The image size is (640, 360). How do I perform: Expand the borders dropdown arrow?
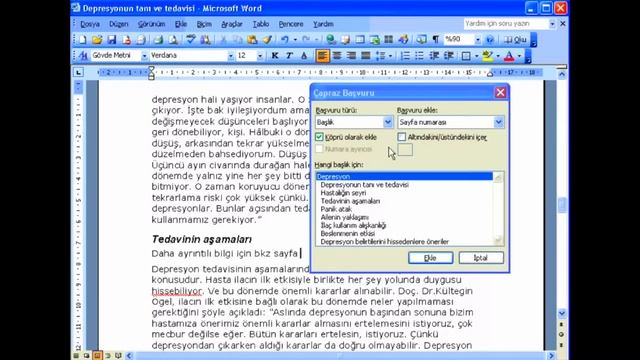coord(476,56)
